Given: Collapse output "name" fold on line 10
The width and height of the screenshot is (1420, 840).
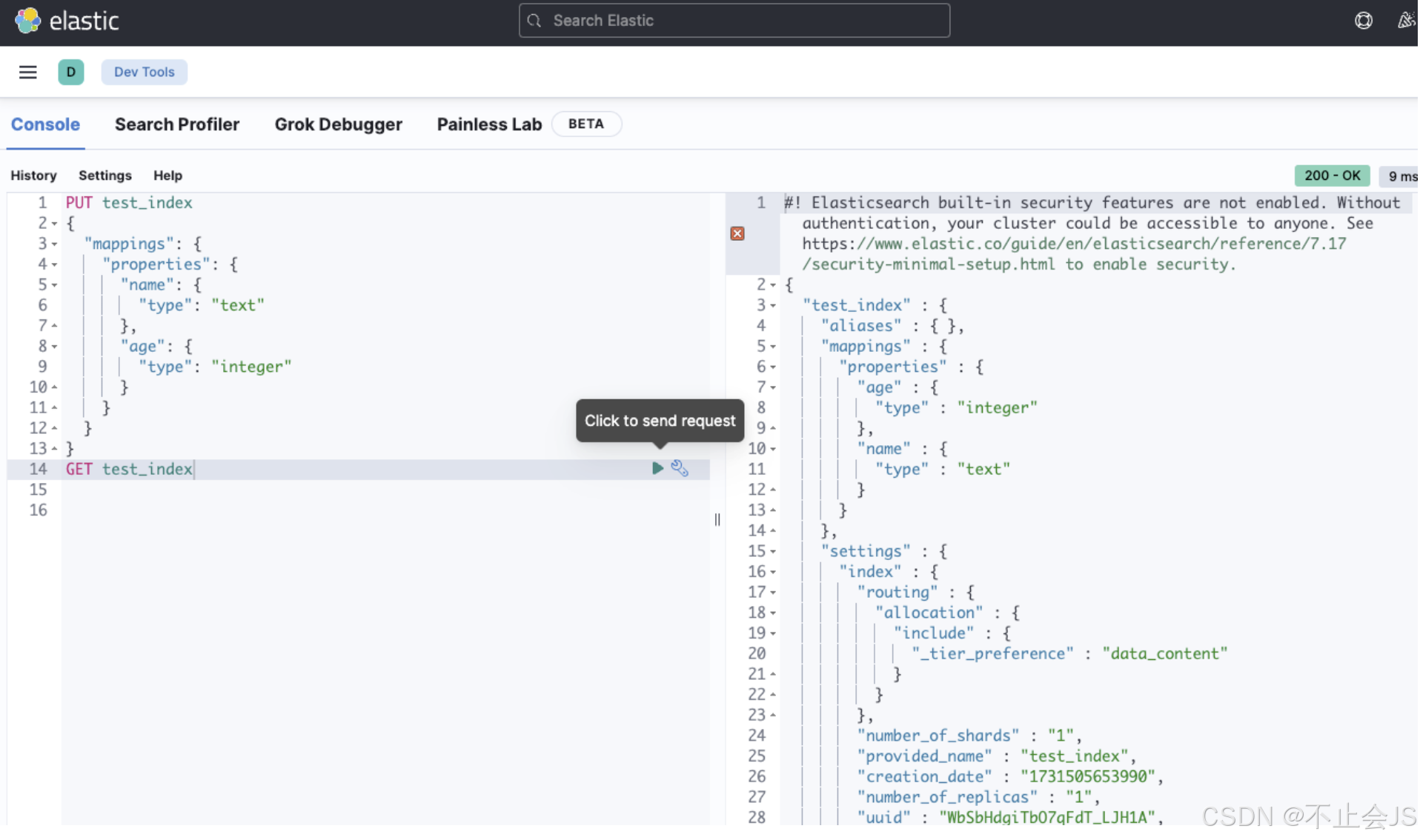Looking at the screenshot, I should coord(773,449).
